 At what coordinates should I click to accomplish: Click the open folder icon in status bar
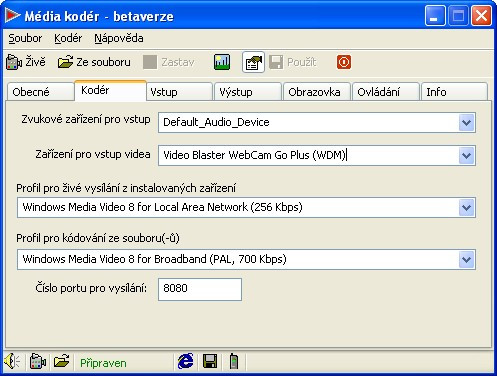point(62,362)
